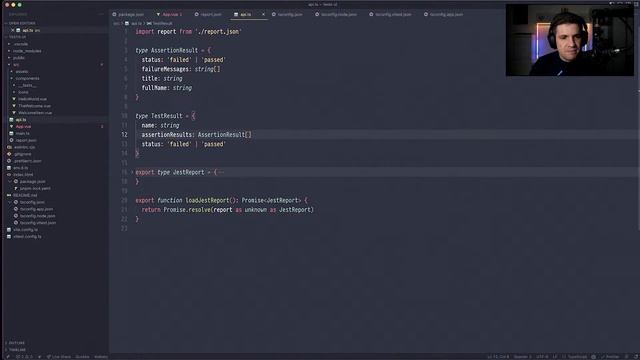The width and height of the screenshot is (640, 360).
Task: Open main.ts in explorer
Action: tap(22, 133)
